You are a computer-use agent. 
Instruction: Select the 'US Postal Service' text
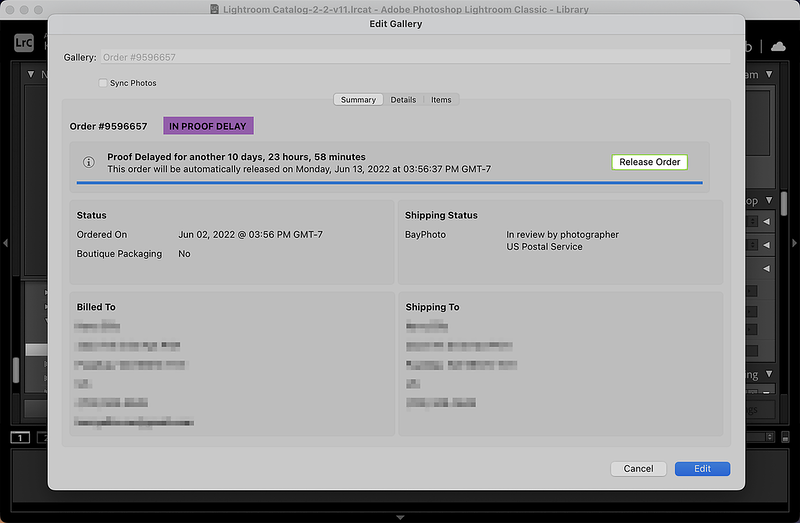click(x=544, y=247)
